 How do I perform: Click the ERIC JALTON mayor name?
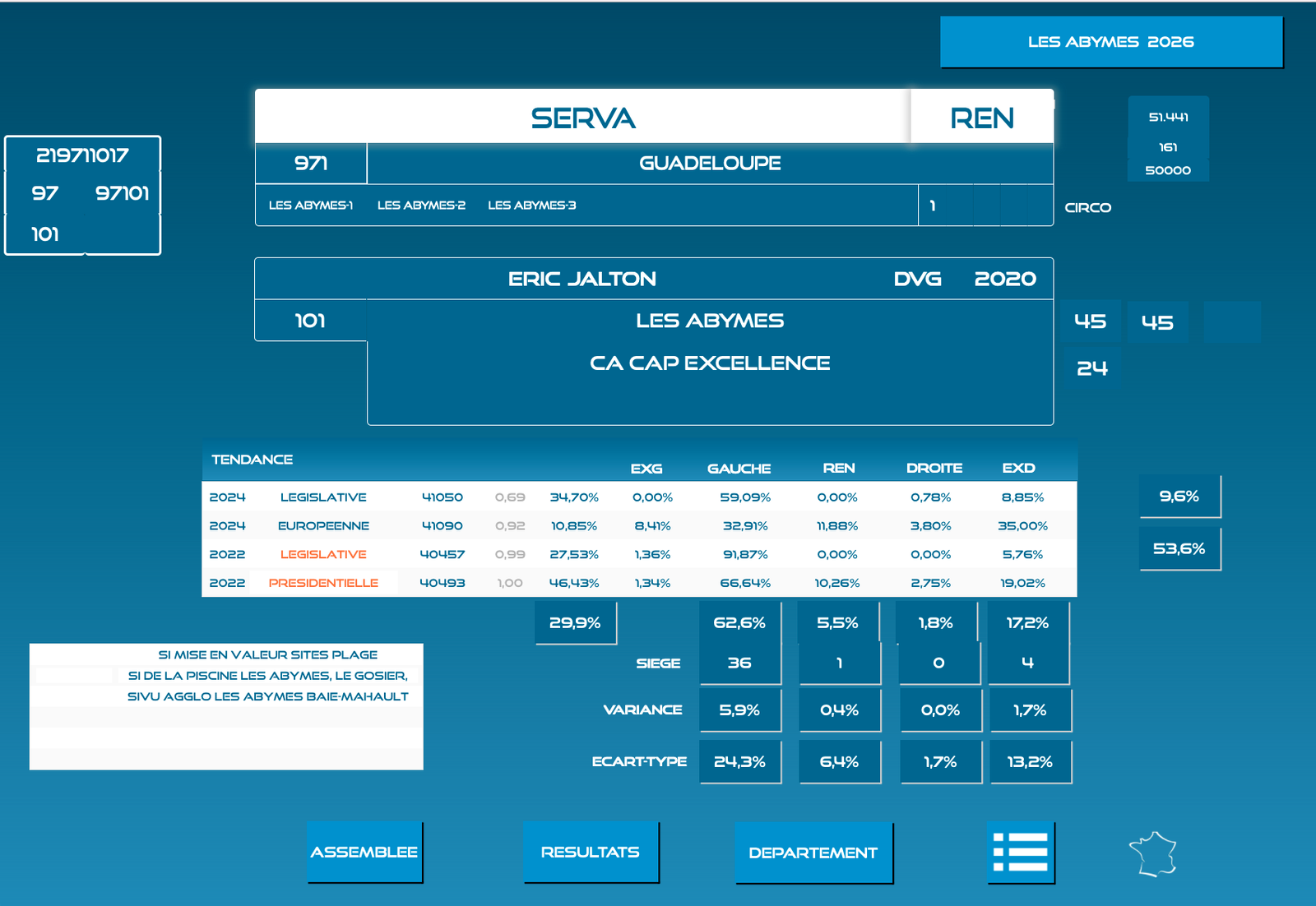pyautogui.click(x=582, y=280)
